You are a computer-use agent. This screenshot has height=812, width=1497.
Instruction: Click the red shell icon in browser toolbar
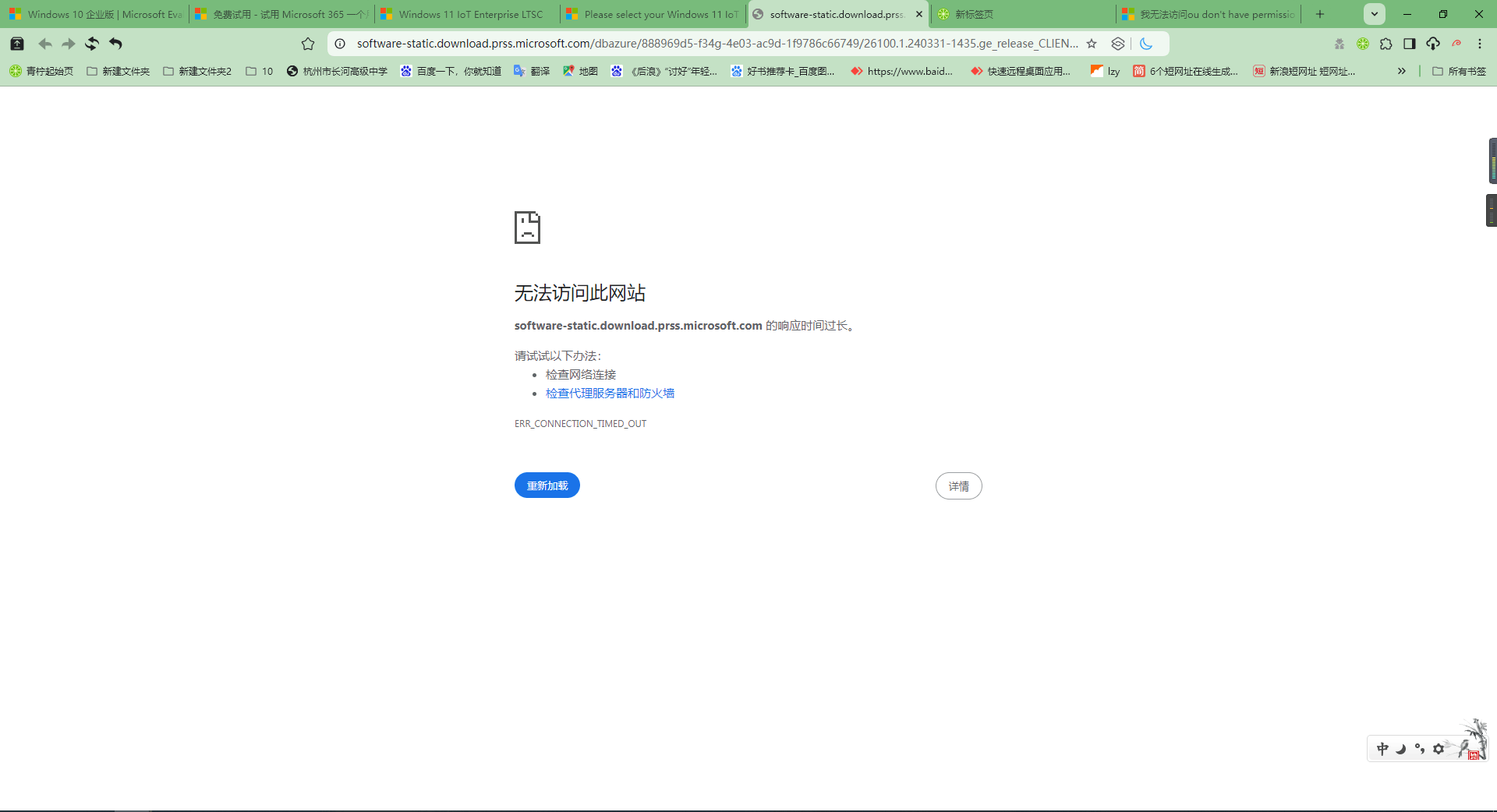click(x=1456, y=44)
